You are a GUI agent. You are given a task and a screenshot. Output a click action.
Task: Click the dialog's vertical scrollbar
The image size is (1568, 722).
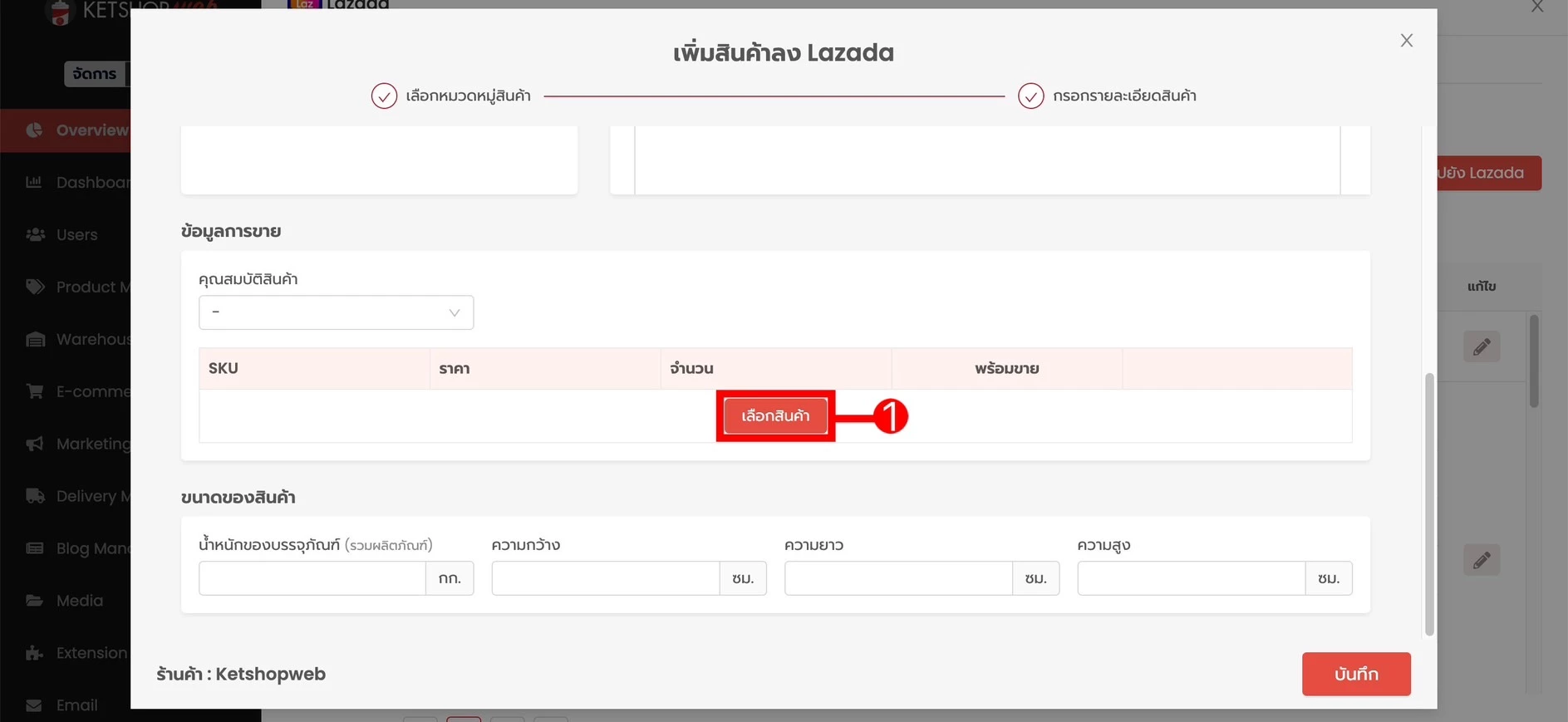pos(1429,504)
